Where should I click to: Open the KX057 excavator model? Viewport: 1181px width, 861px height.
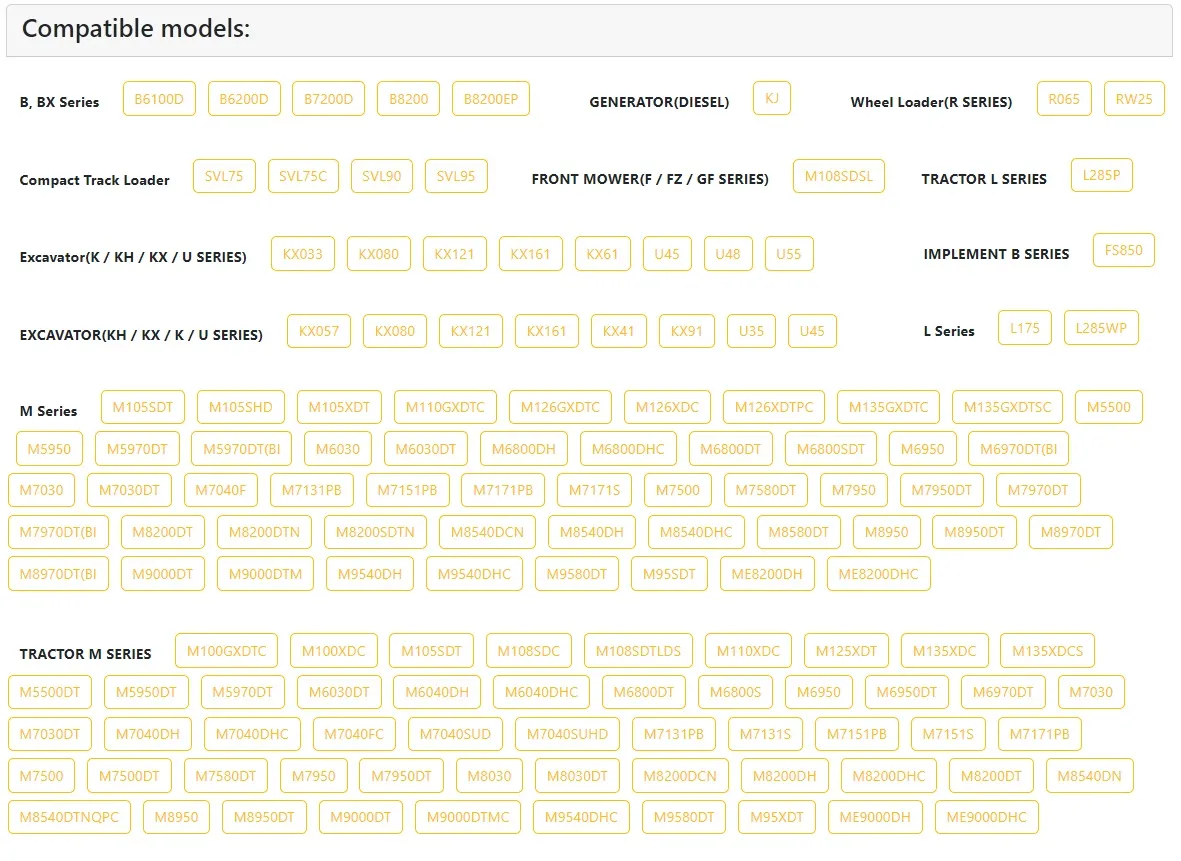point(319,331)
